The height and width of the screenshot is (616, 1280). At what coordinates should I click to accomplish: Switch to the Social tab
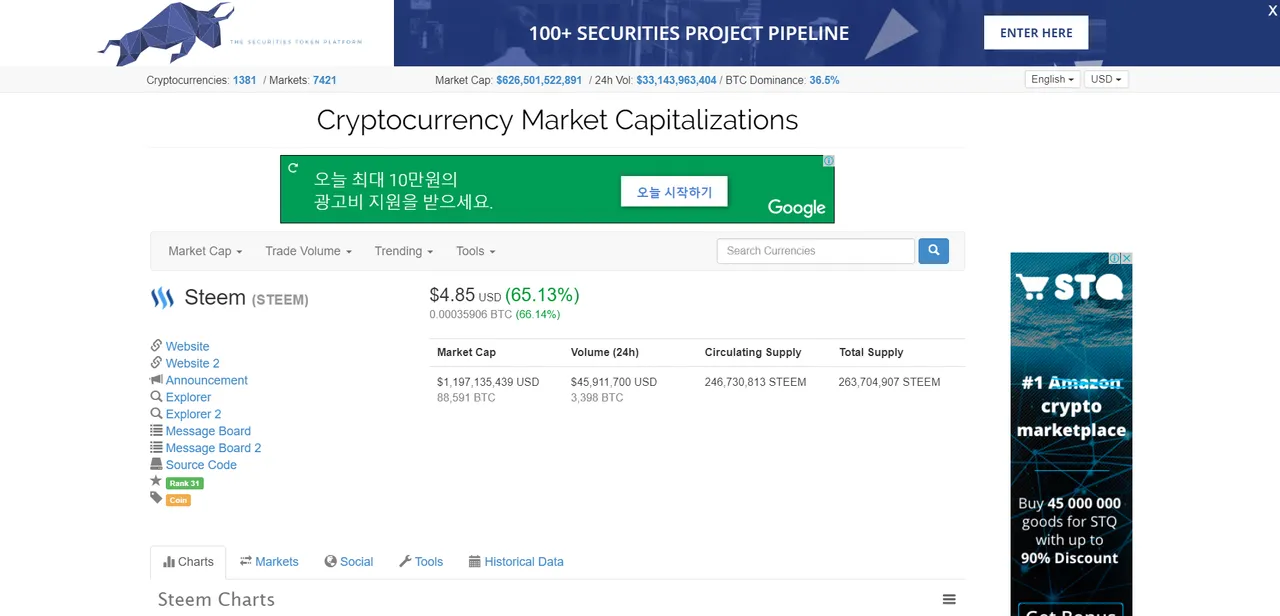pos(349,562)
